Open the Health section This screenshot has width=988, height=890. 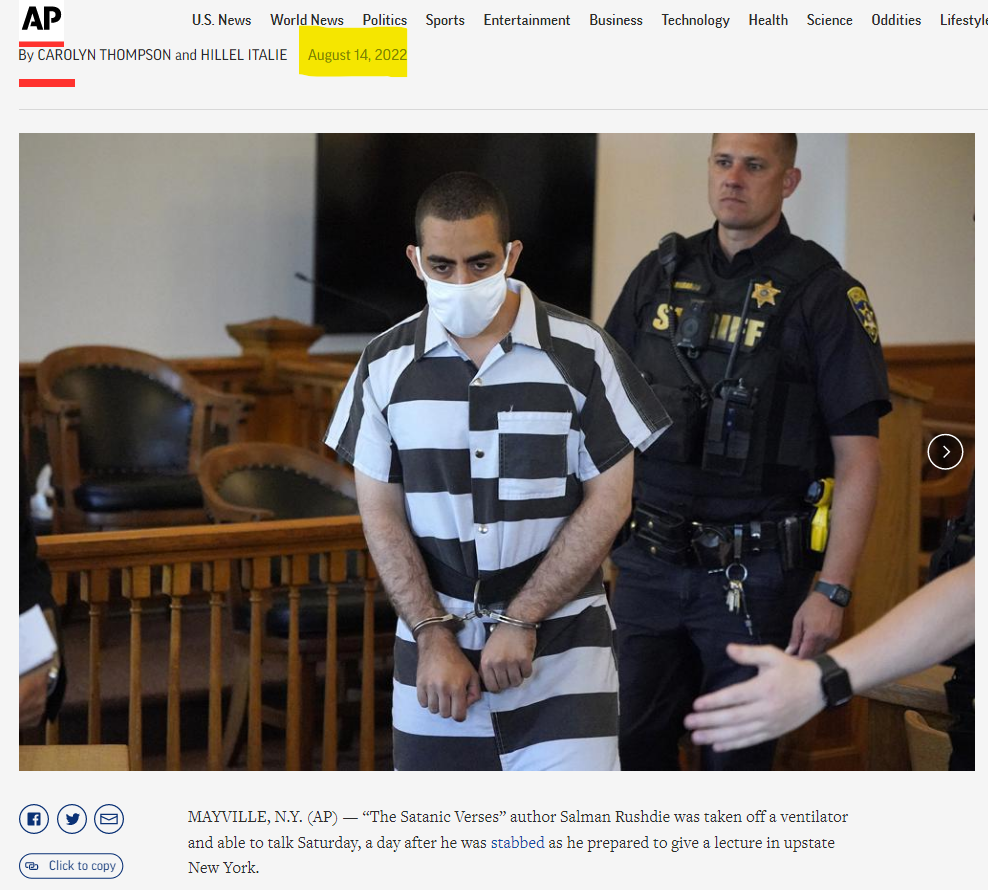coord(768,20)
